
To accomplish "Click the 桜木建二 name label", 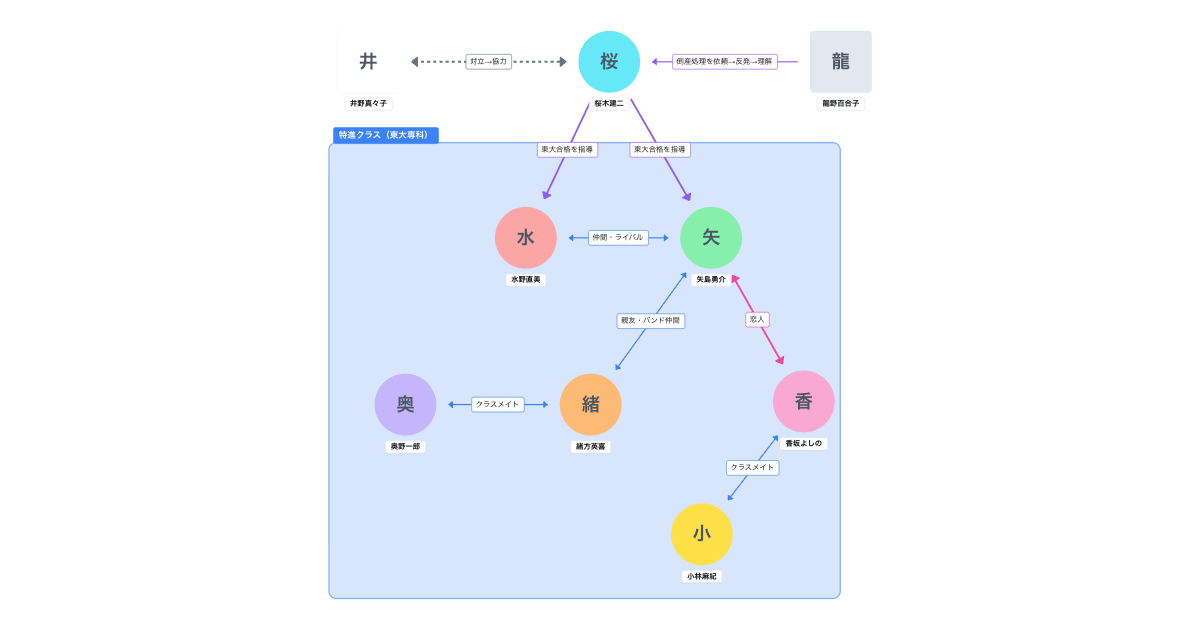I will point(609,103).
